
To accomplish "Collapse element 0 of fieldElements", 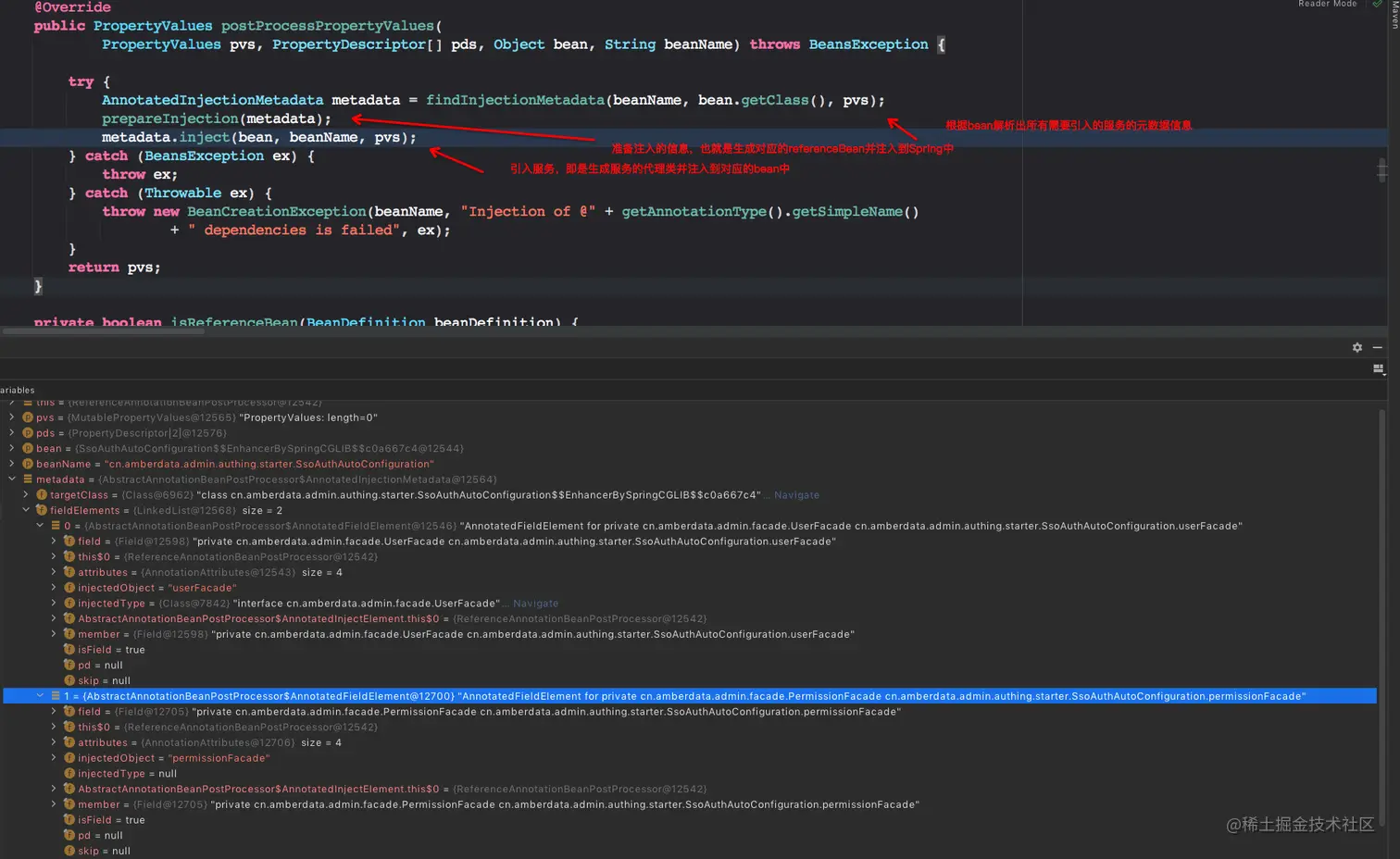I will coord(40,526).
